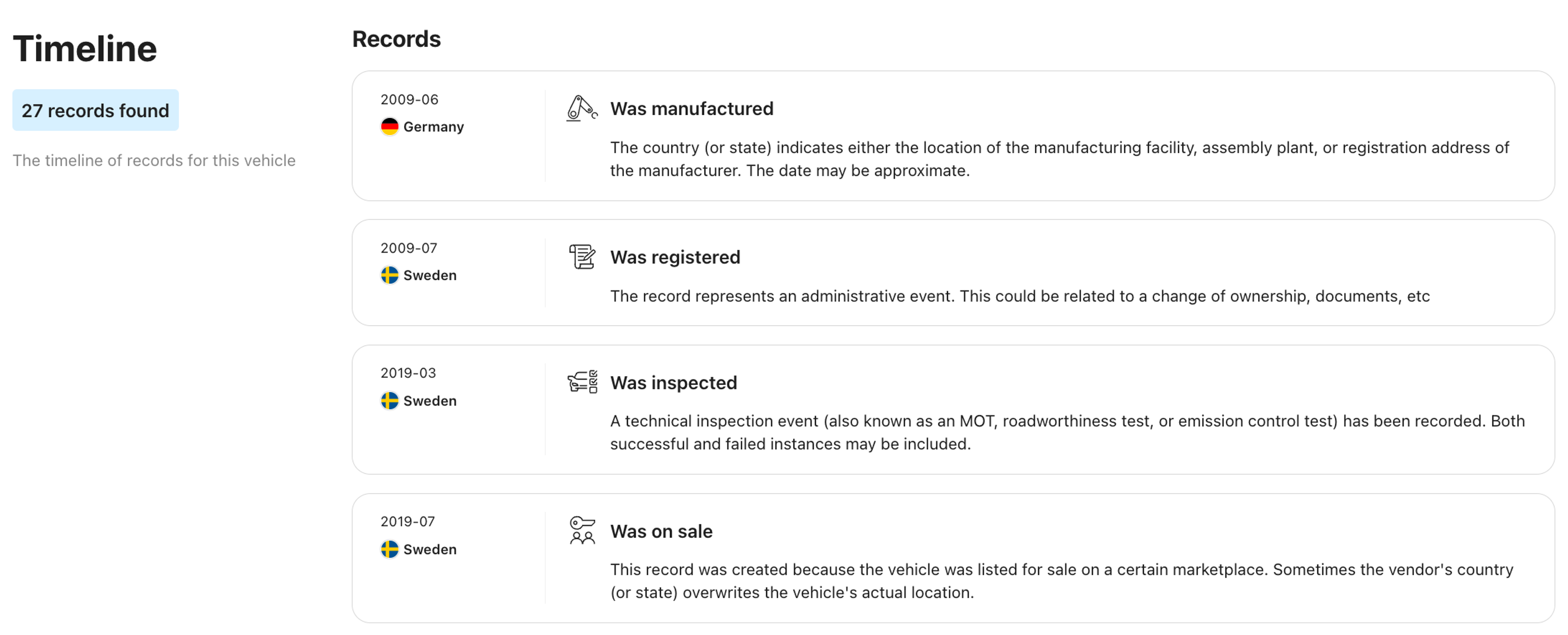Click the 2019-03 date marker
Viewport: 1568px width, 635px height.
click(408, 372)
